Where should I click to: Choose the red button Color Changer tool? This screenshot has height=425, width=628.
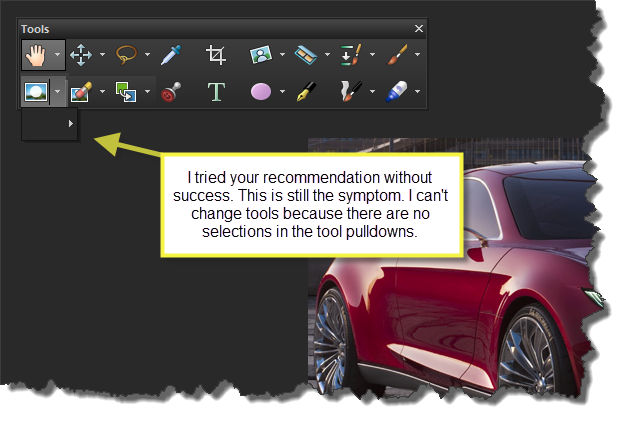(x=171, y=92)
